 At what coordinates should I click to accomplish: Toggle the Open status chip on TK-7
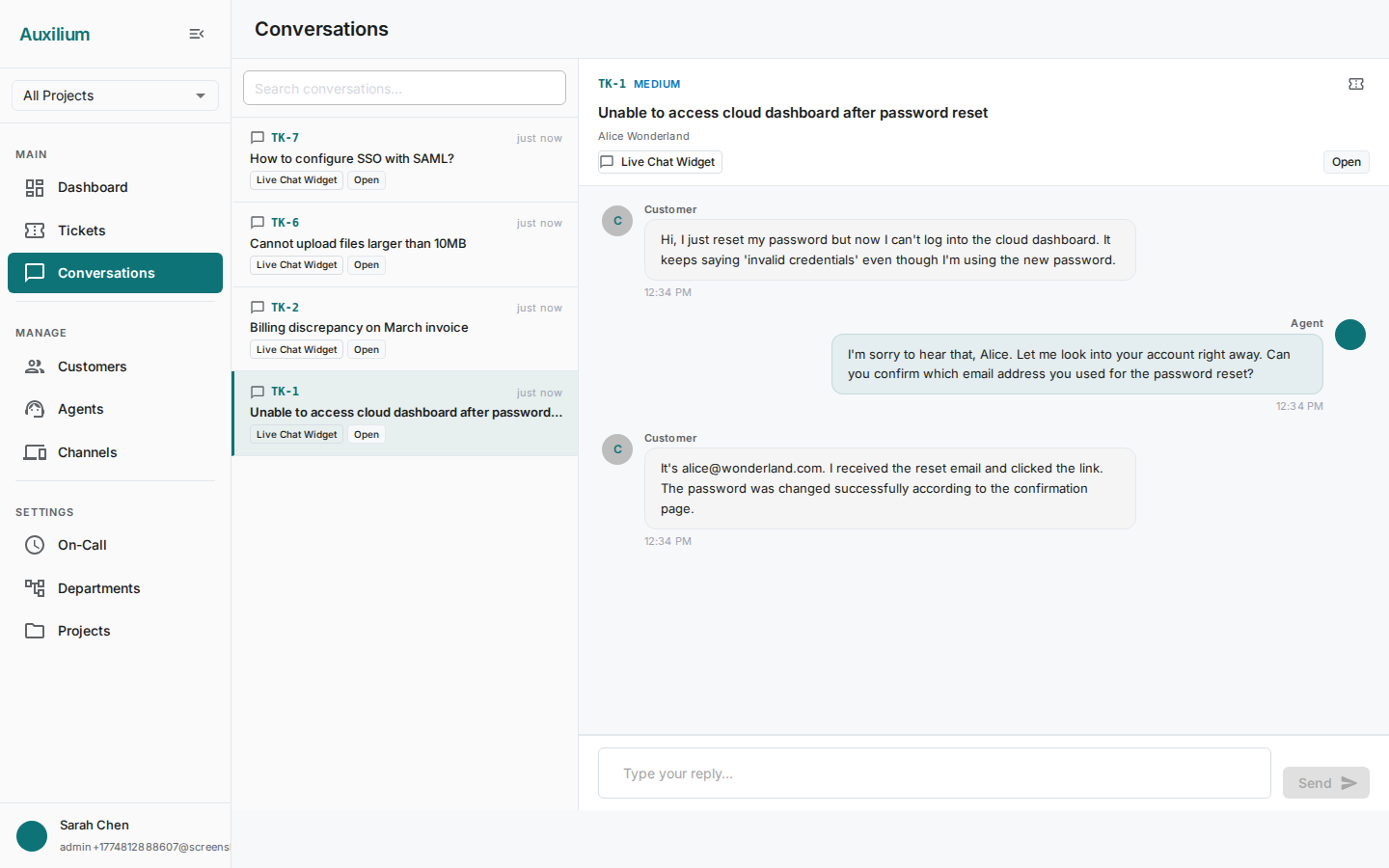366,180
